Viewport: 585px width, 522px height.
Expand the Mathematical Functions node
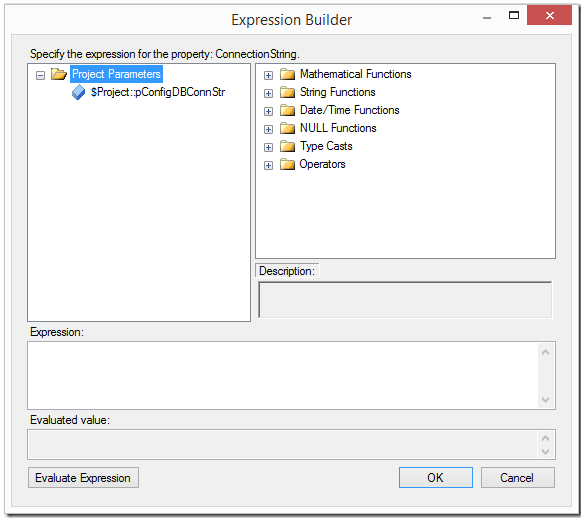[x=268, y=75]
